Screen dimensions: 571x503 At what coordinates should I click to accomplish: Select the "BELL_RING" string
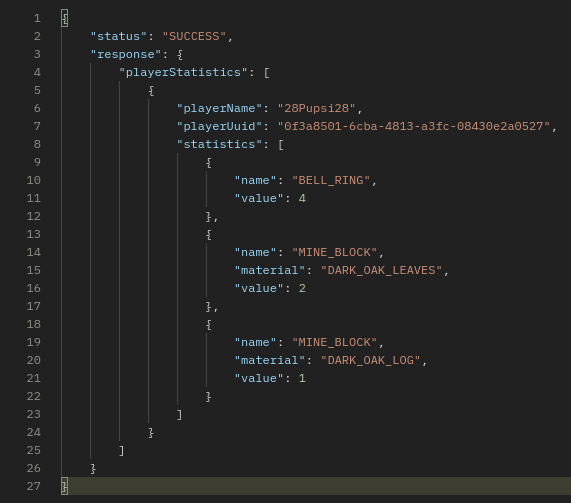(x=331, y=180)
